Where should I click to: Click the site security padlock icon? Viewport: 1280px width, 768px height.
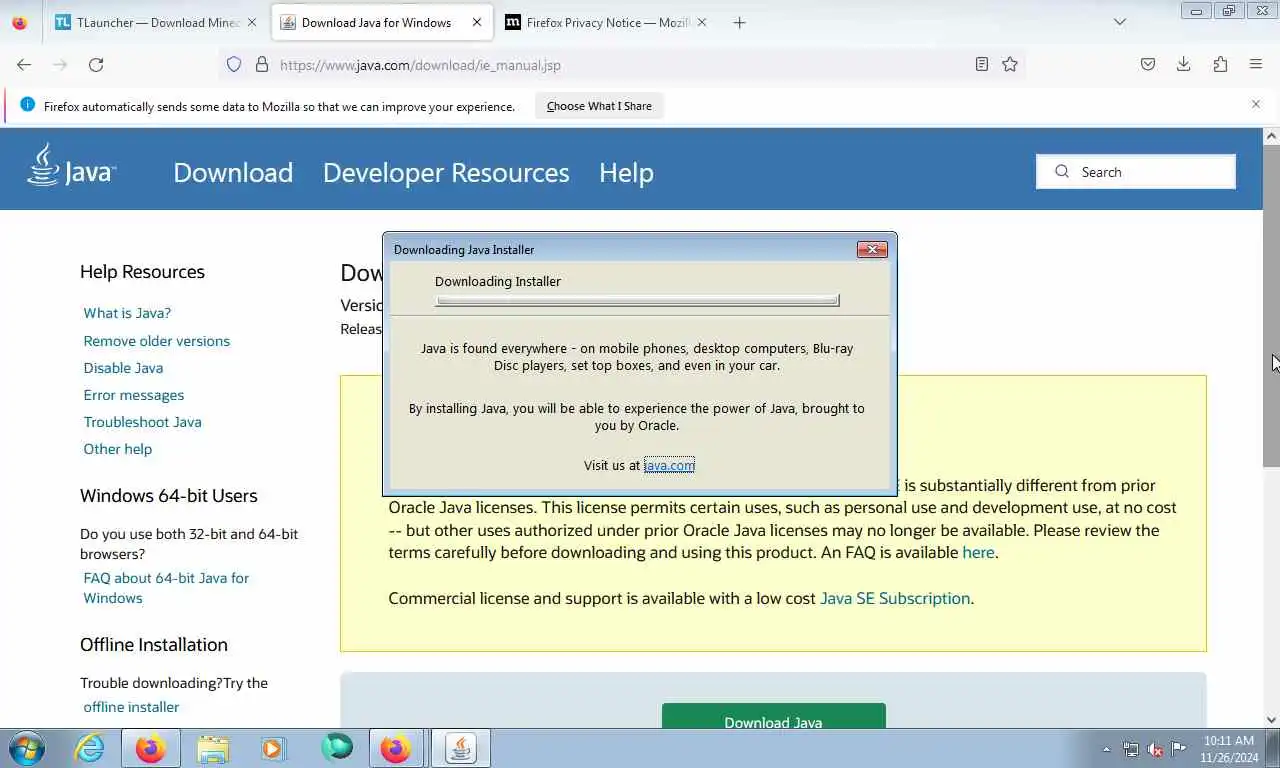point(262,64)
